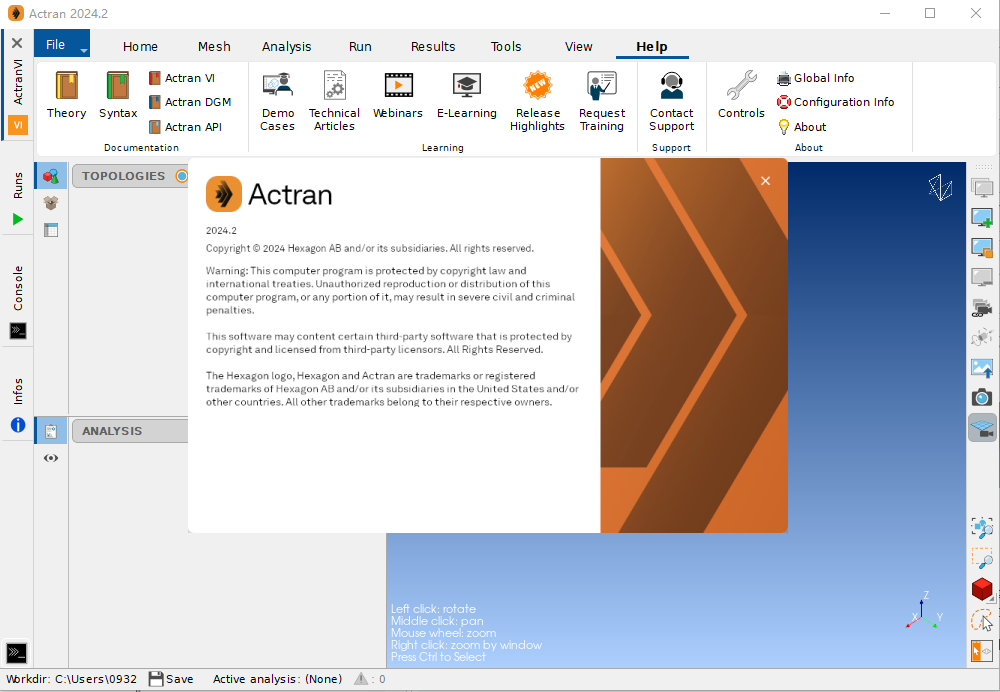Image resolution: width=1000 pixels, height=692 pixels.
Task: View Release Highlights
Action: point(538,101)
